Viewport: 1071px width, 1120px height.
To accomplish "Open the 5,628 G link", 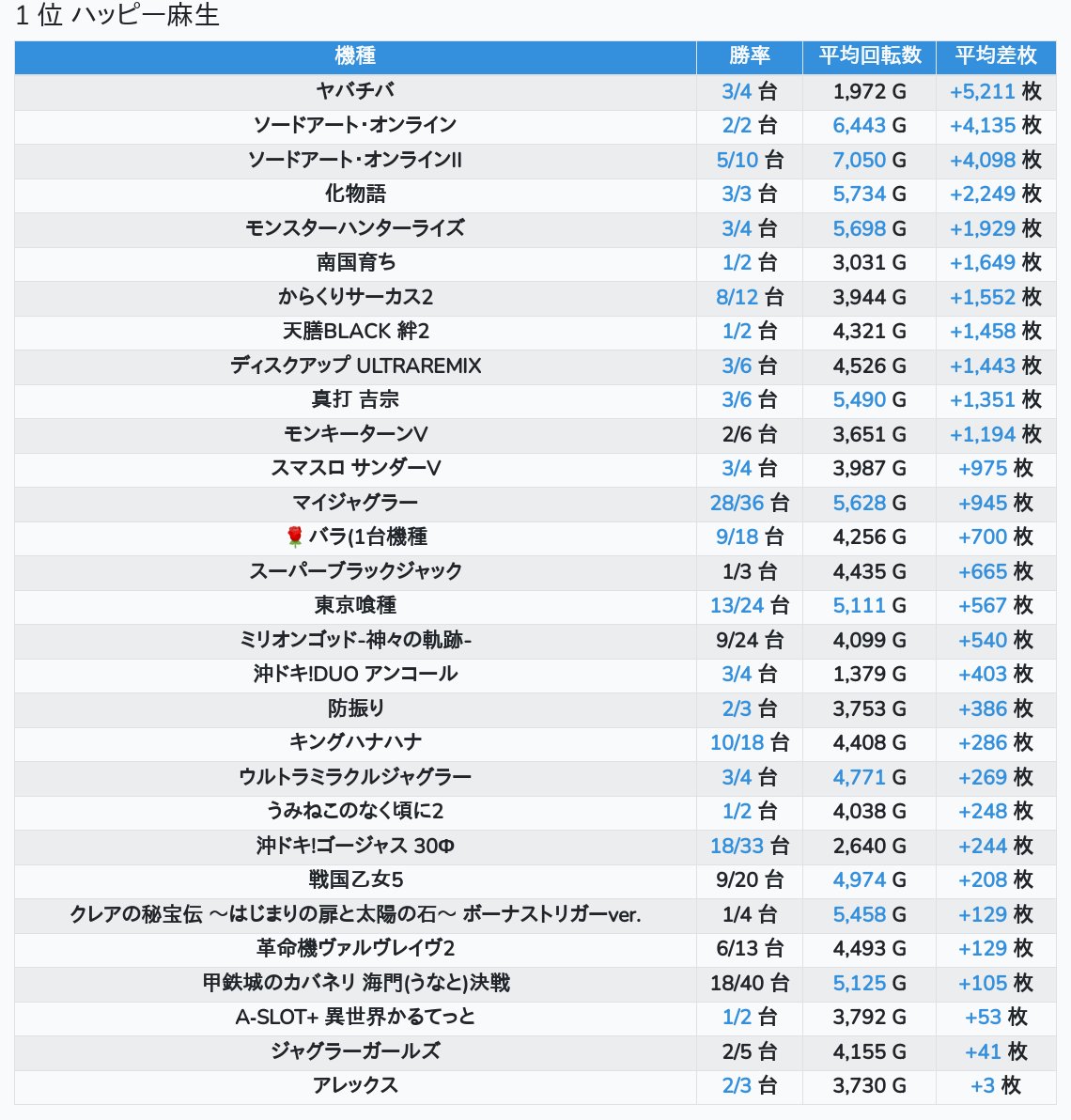I will point(859,503).
